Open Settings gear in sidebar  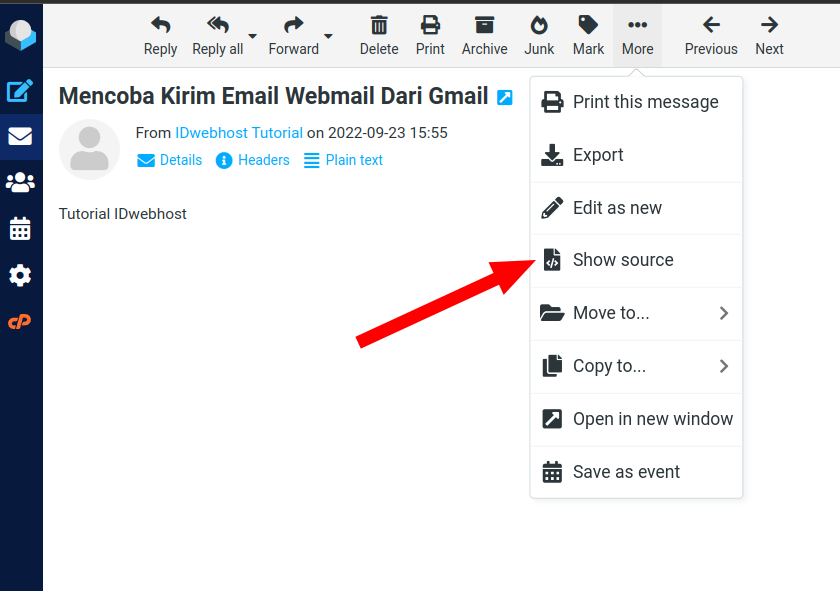pos(20,275)
